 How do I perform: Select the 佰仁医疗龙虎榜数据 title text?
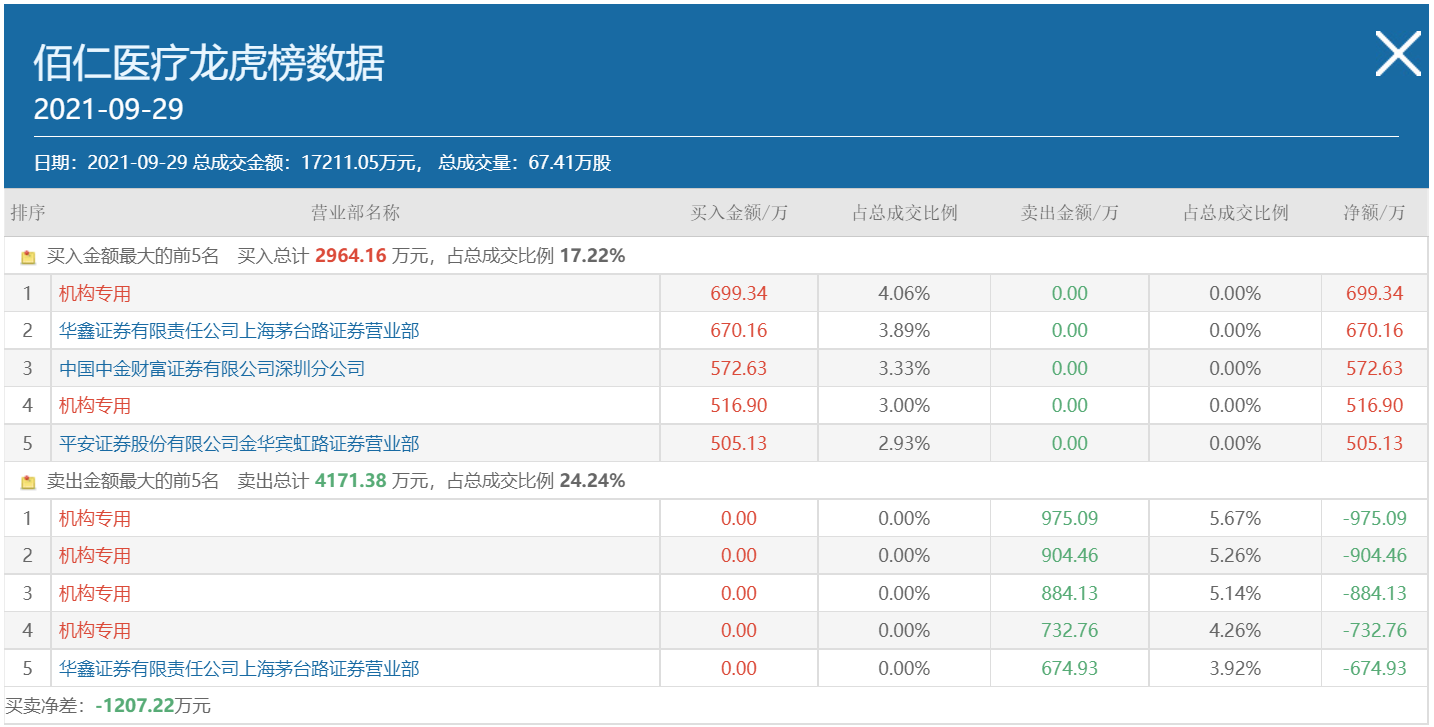pyautogui.click(x=209, y=63)
